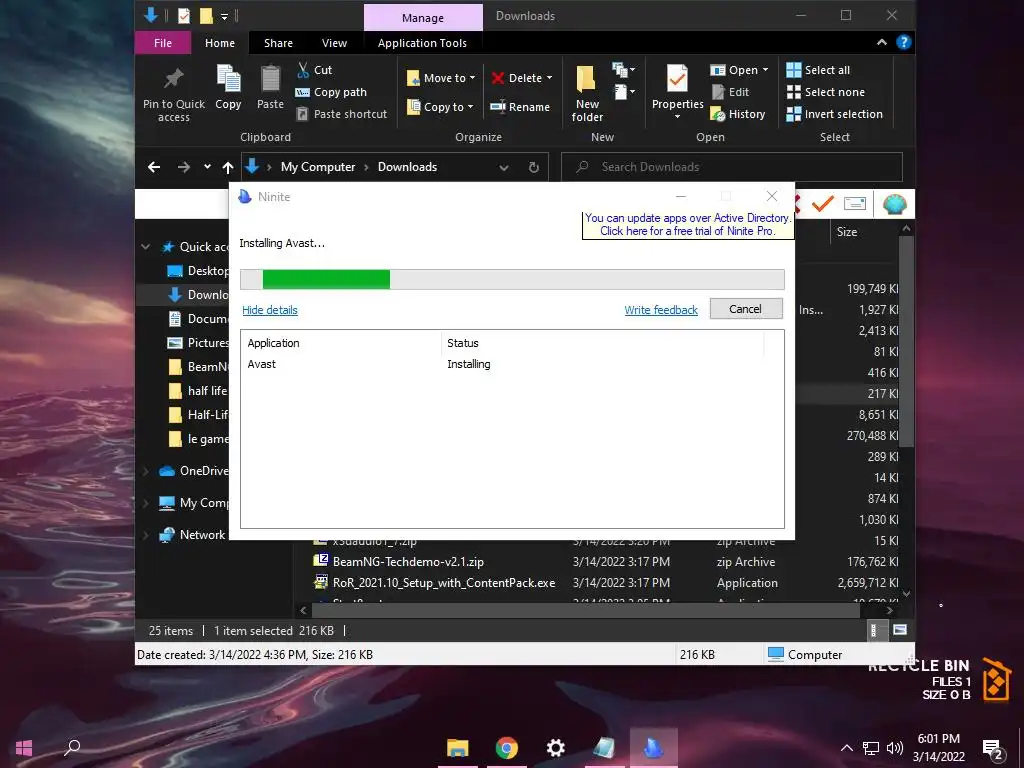The height and width of the screenshot is (768, 1024).
Task: Expand the My Computer tree node
Action: (146, 503)
